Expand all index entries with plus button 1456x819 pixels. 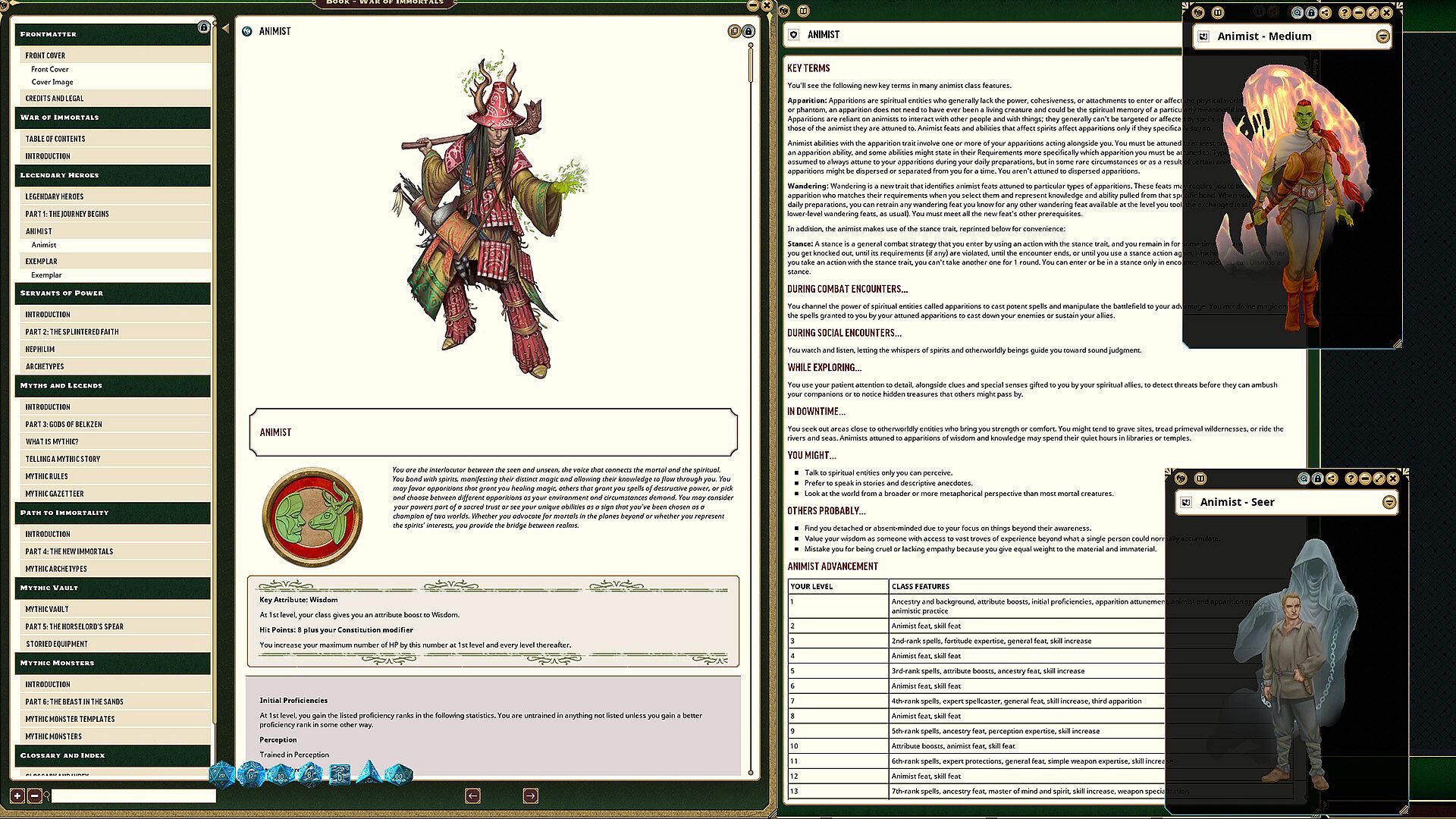[17, 795]
